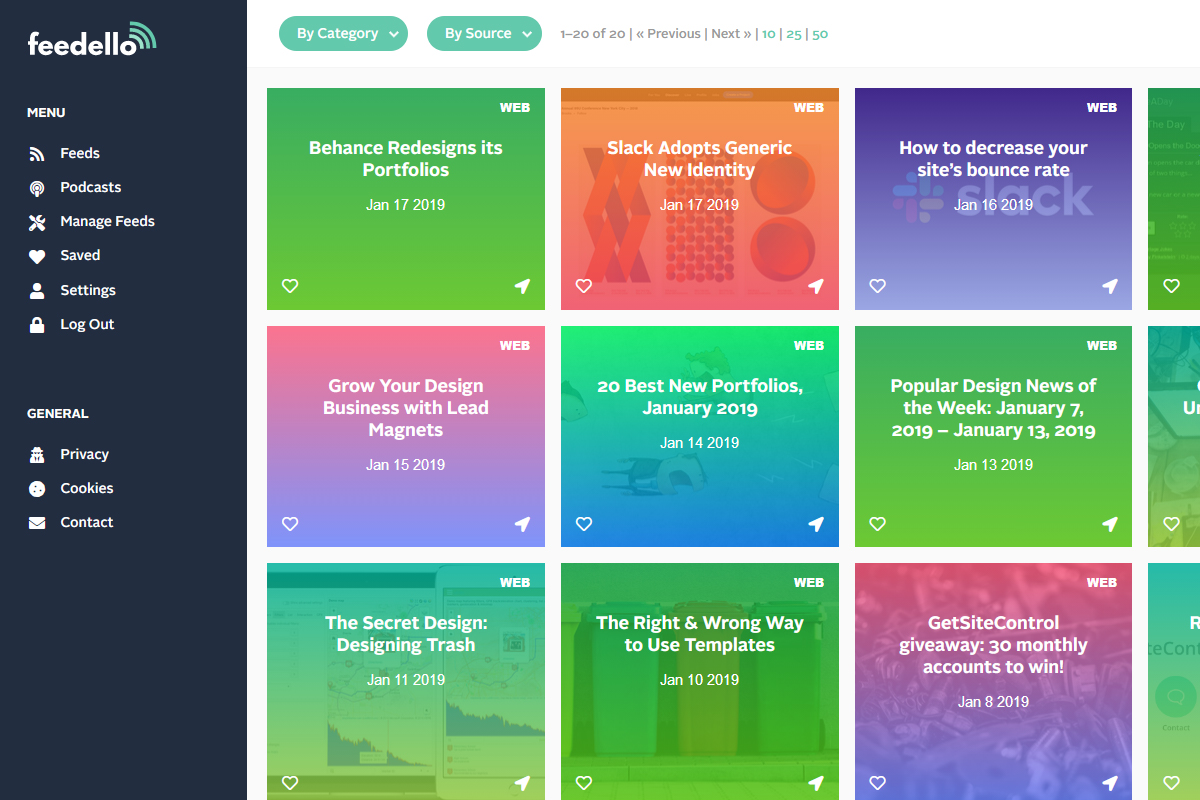Click the Jan 14 2019 date on Portfolios card

(700, 443)
